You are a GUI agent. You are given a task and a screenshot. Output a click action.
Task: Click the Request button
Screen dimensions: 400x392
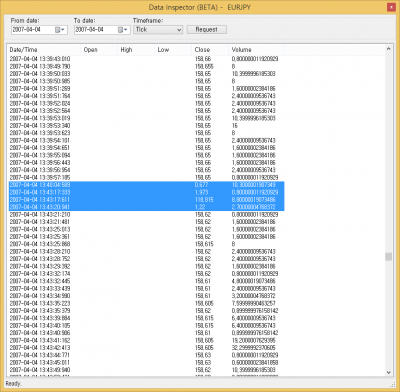pyautogui.click(x=207, y=29)
